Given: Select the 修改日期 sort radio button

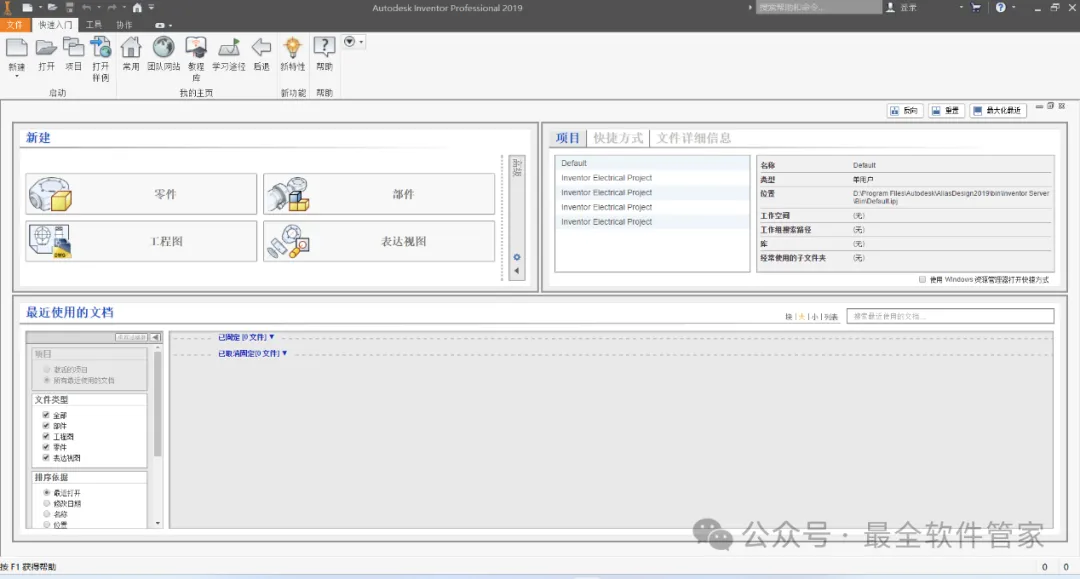Looking at the screenshot, I should click(x=47, y=503).
